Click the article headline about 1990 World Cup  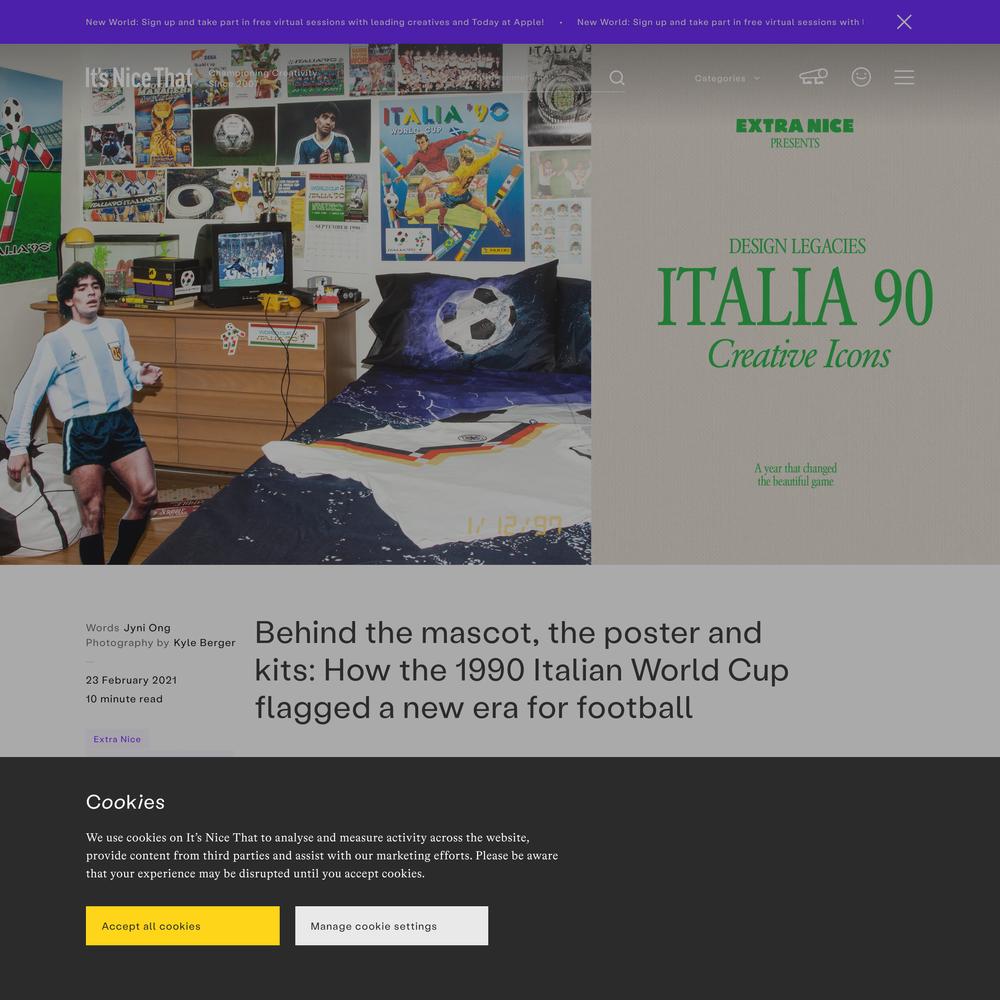pos(522,670)
